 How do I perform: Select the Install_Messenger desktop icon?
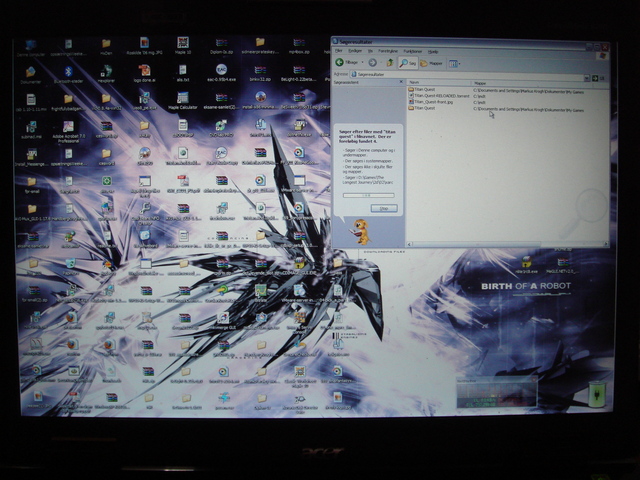31,159
